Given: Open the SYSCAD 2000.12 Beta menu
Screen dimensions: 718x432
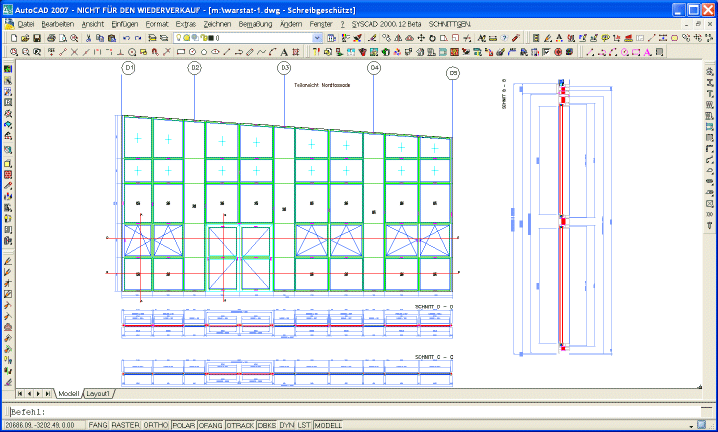Looking at the screenshot, I should (x=386, y=24).
